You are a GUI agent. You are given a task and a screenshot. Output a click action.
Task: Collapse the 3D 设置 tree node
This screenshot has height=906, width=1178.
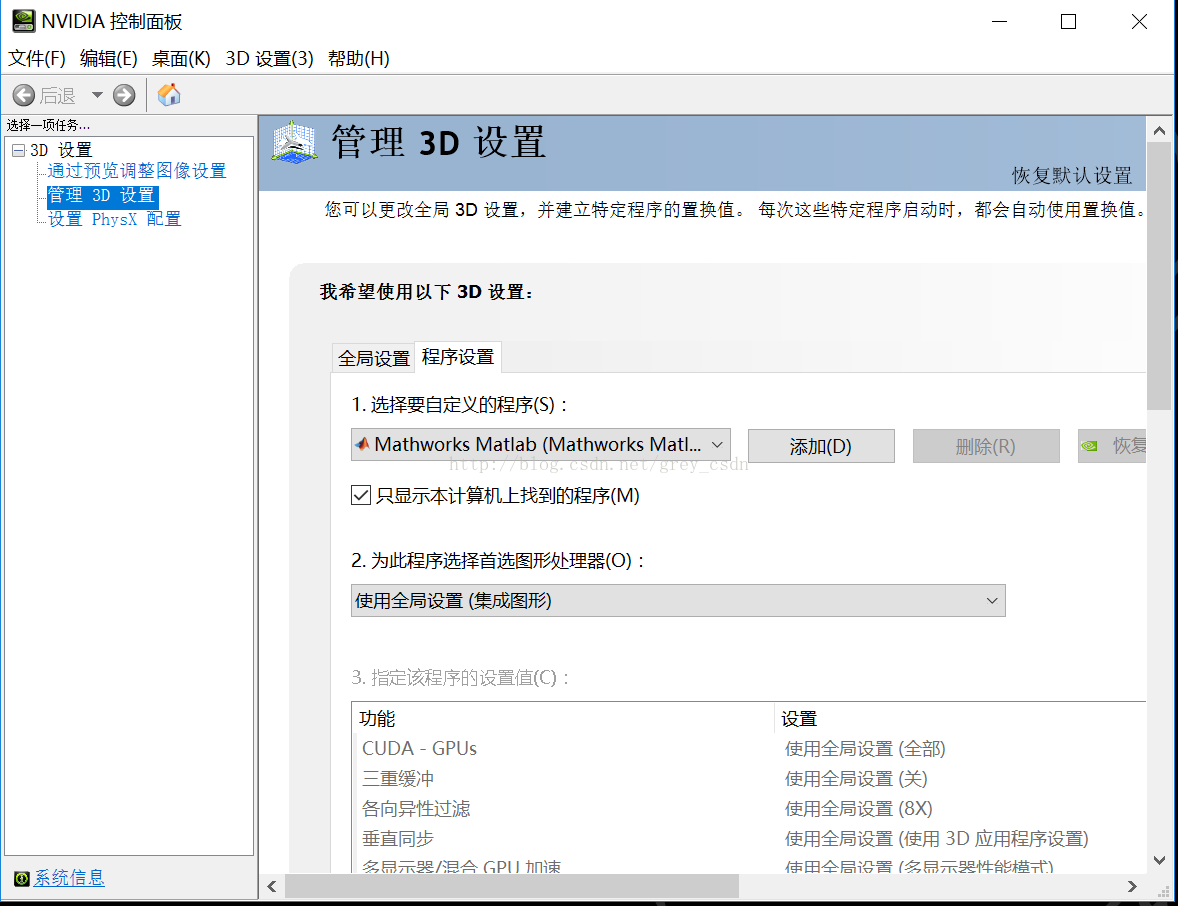[19, 150]
